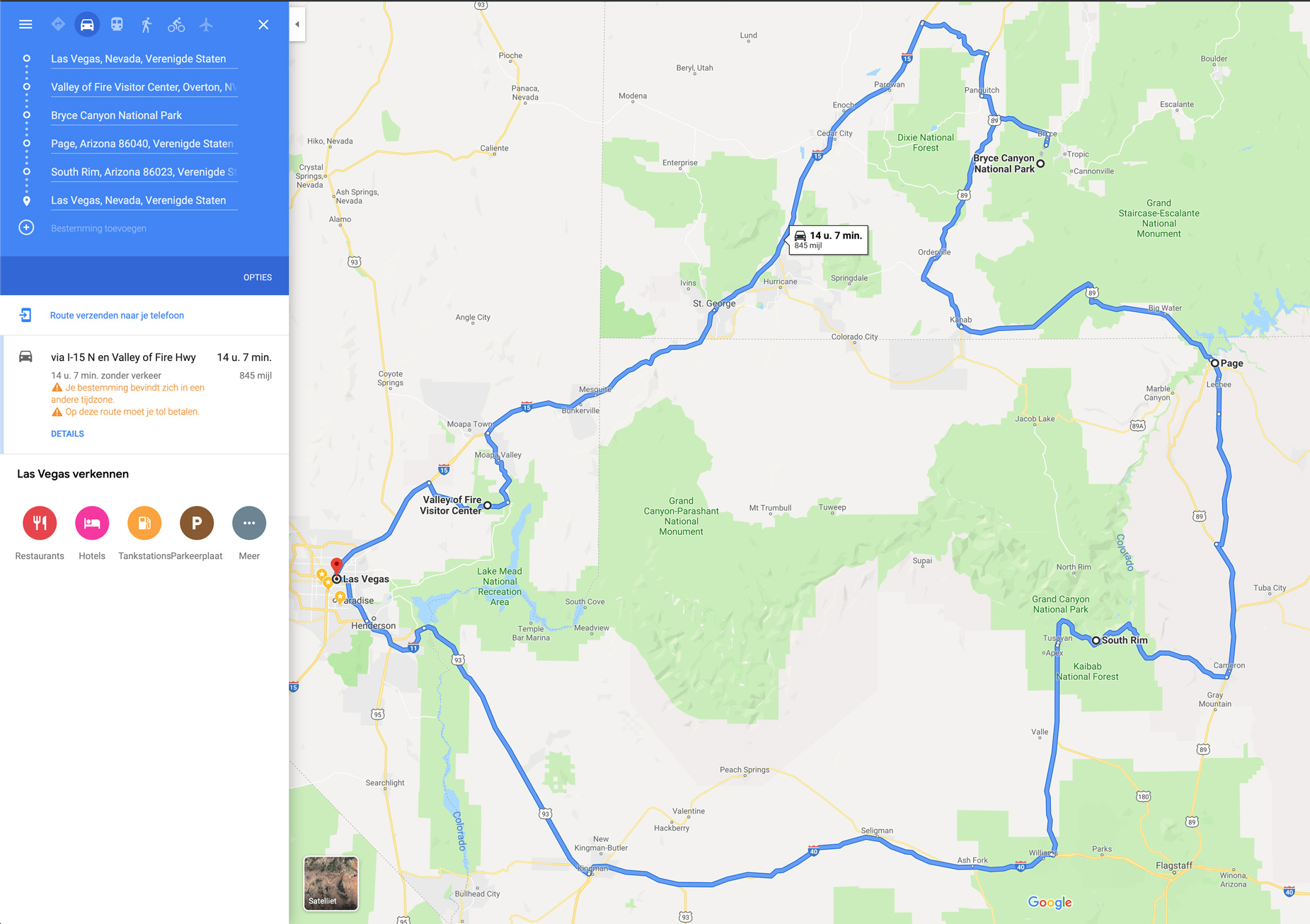Open Hotels nearby Las Vegas
Viewport: 1310px width, 924px height.
(x=92, y=523)
